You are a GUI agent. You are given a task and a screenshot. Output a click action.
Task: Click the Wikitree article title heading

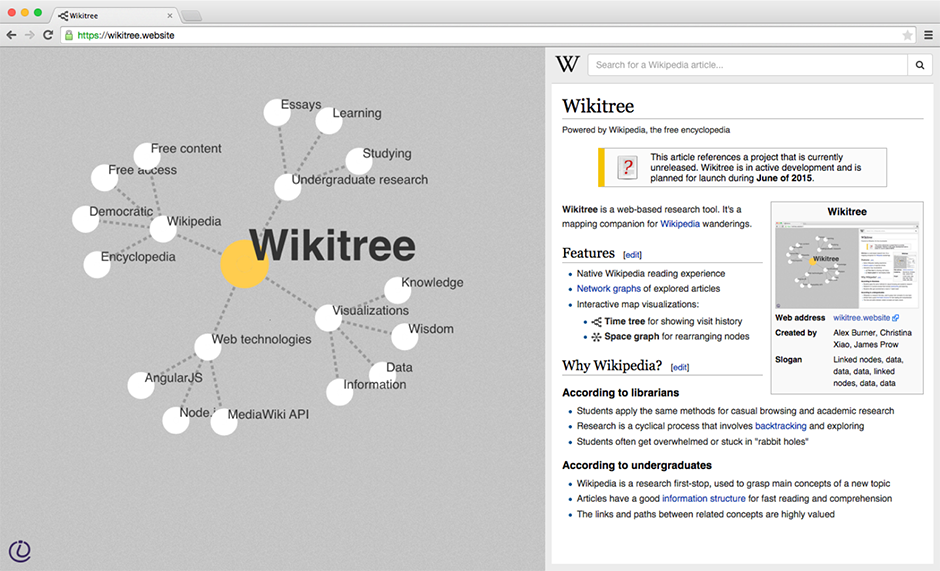click(x=598, y=106)
